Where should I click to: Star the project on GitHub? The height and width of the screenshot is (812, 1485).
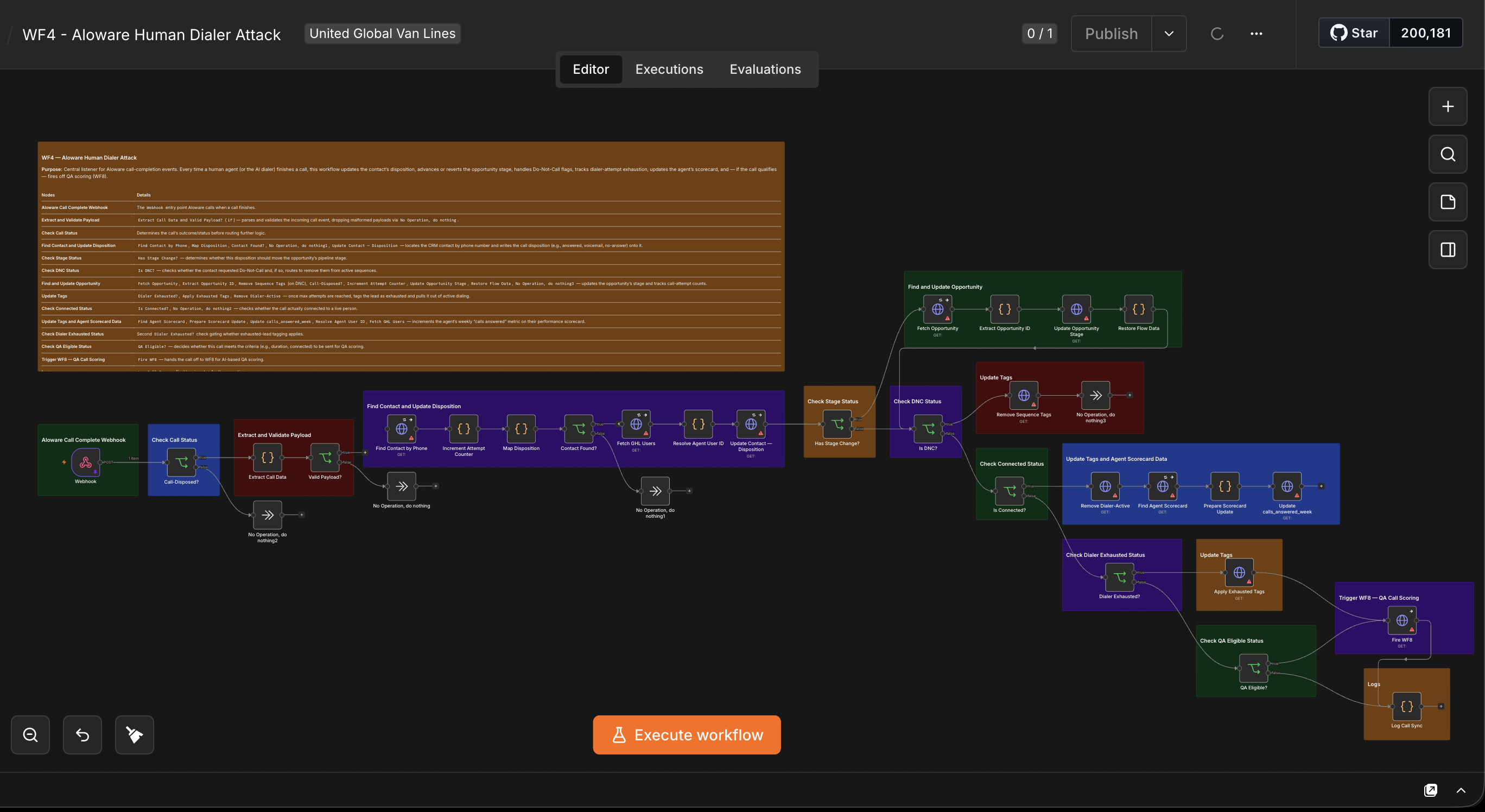tap(1354, 33)
